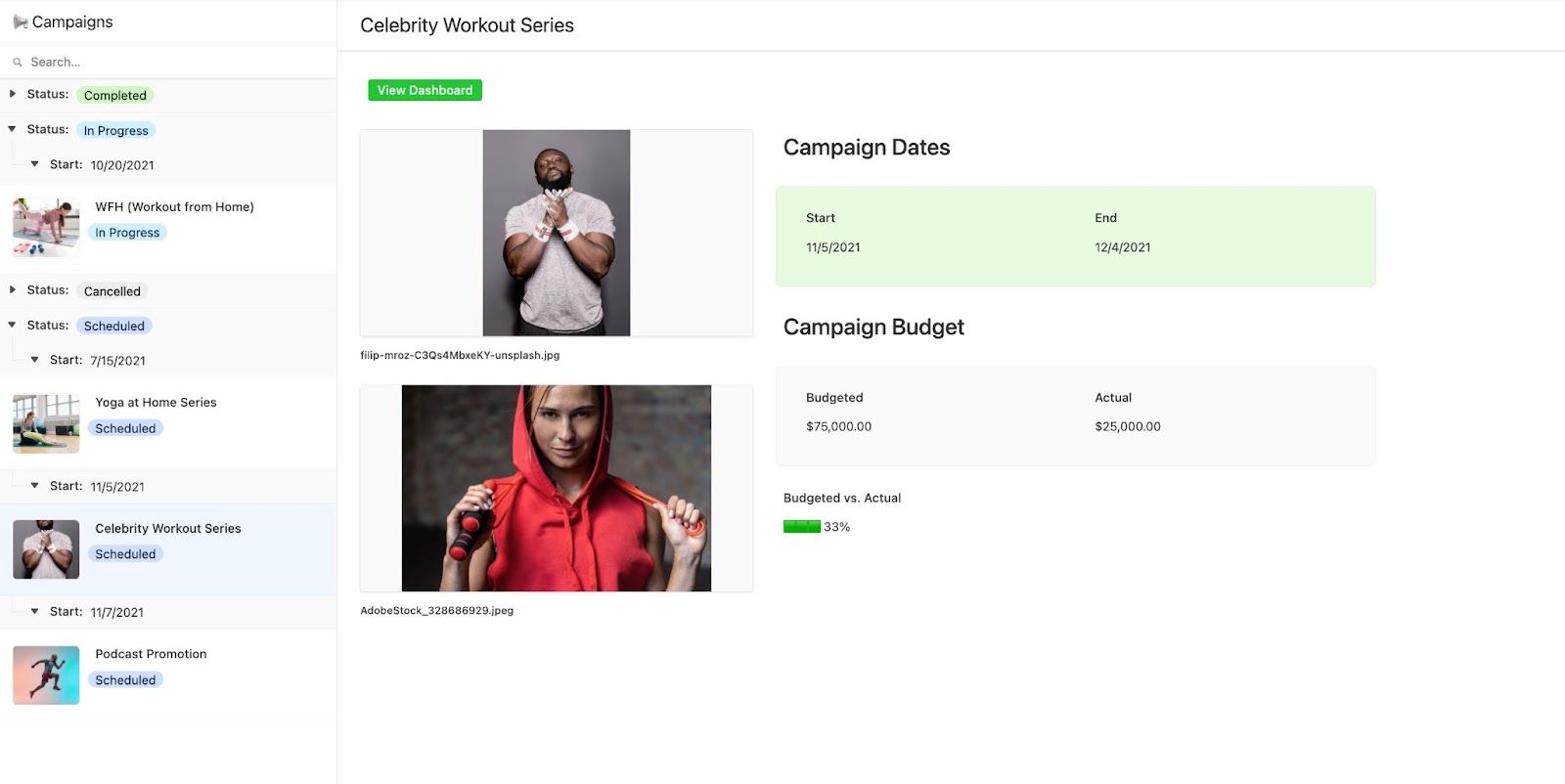Open Podcast Promotion campaign thumbnail
Viewport: 1565px width, 784px height.
click(46, 675)
